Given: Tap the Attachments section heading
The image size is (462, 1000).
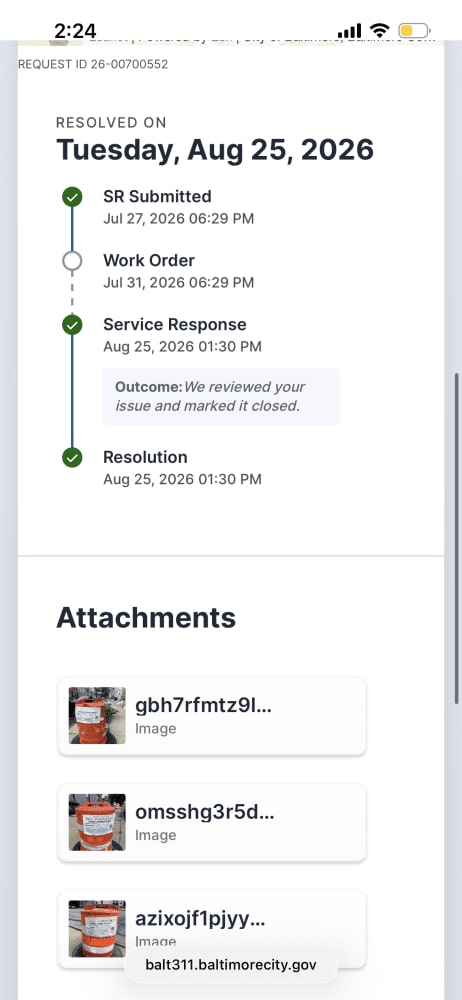Looking at the screenshot, I should [x=146, y=617].
